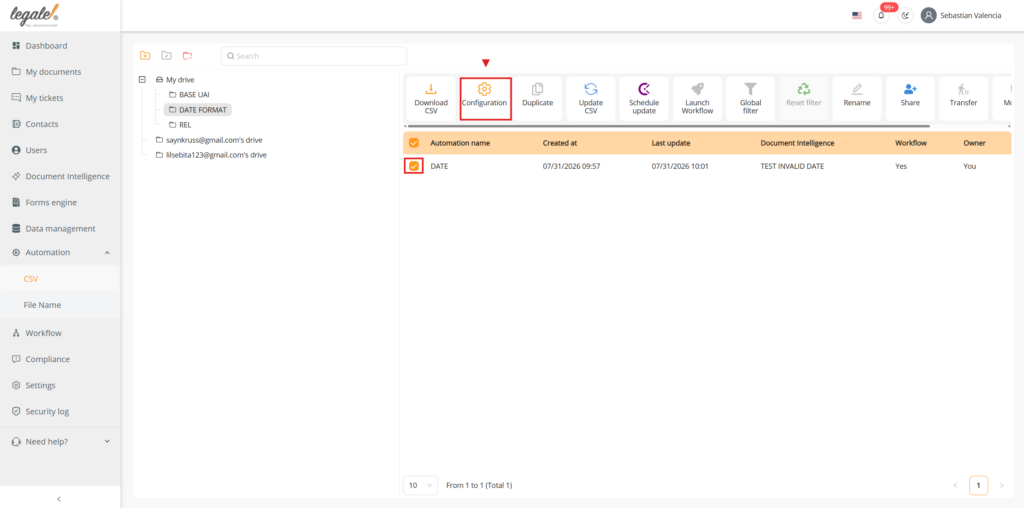The height and width of the screenshot is (508, 1024).
Task: Click the 07/31/2026 10:01 last update cell
Action: tap(680, 167)
